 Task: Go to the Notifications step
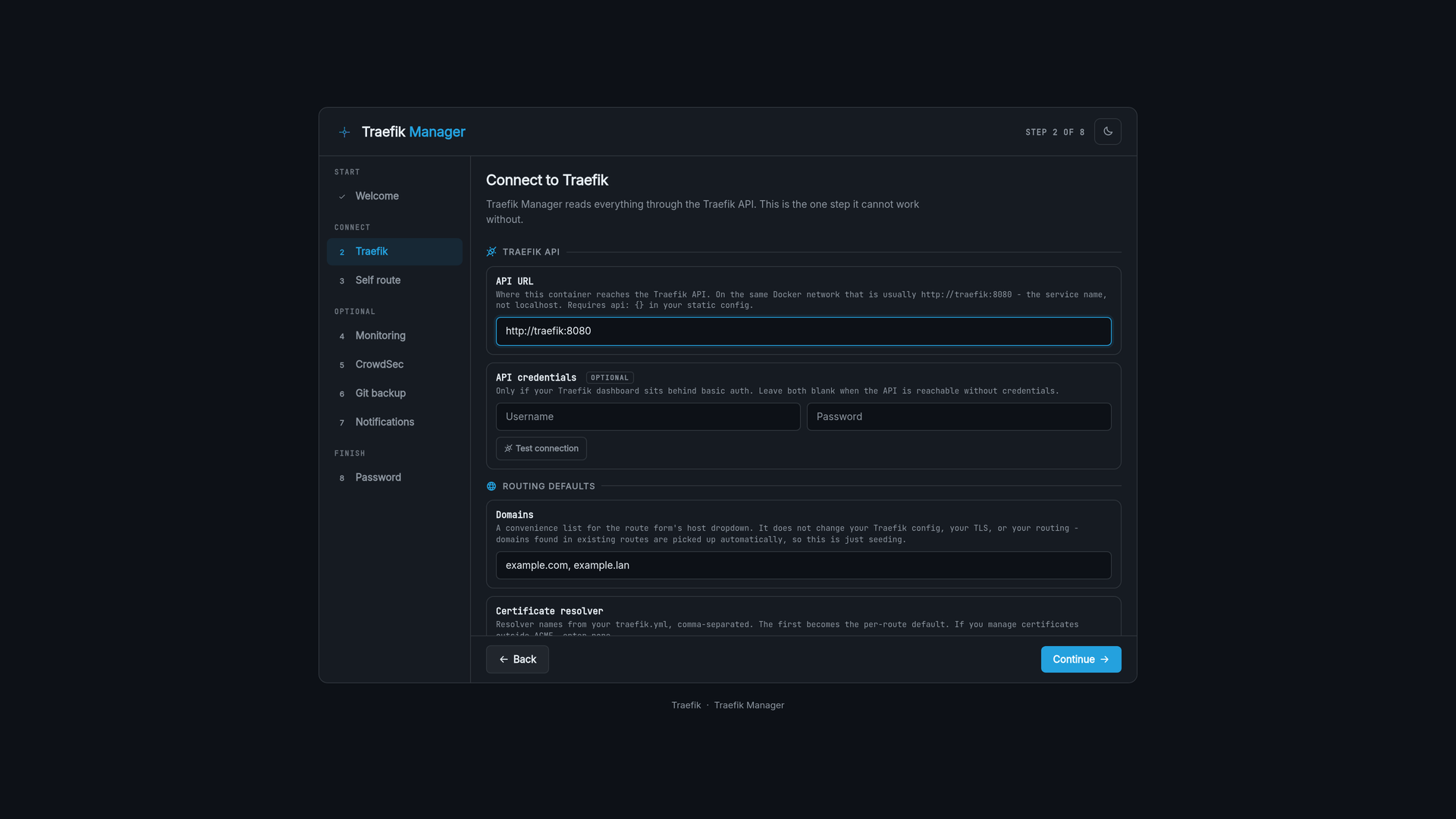point(394,422)
